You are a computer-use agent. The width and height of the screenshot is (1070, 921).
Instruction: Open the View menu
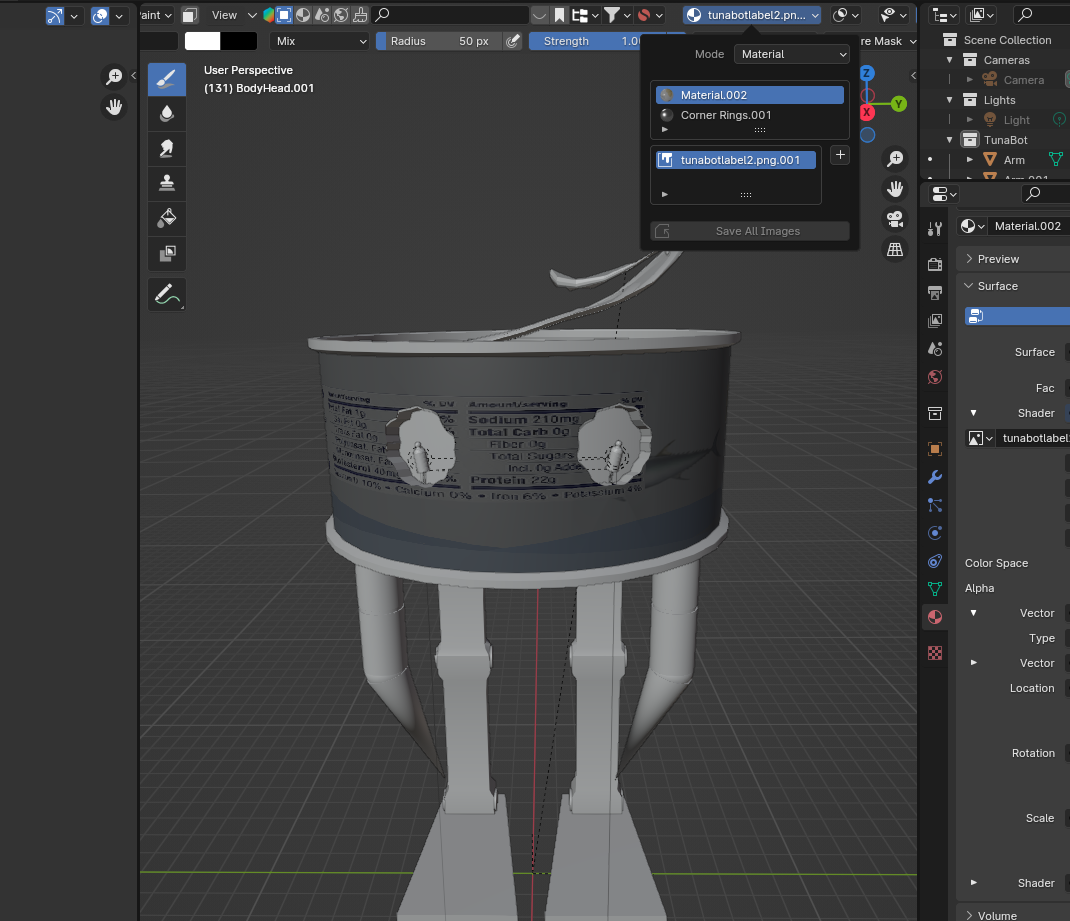tap(224, 15)
